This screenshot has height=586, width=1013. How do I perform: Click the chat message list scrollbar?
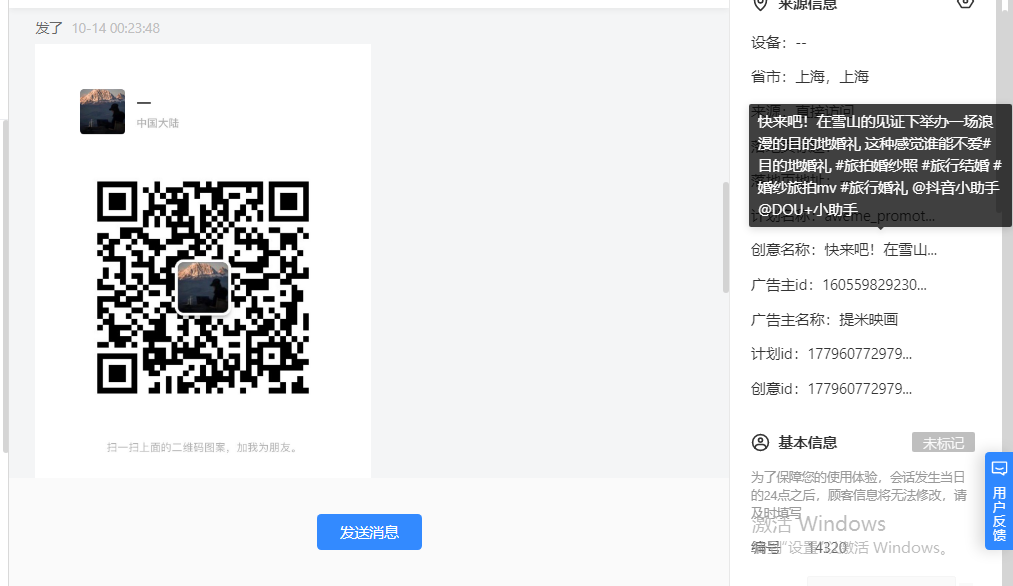click(x=726, y=237)
